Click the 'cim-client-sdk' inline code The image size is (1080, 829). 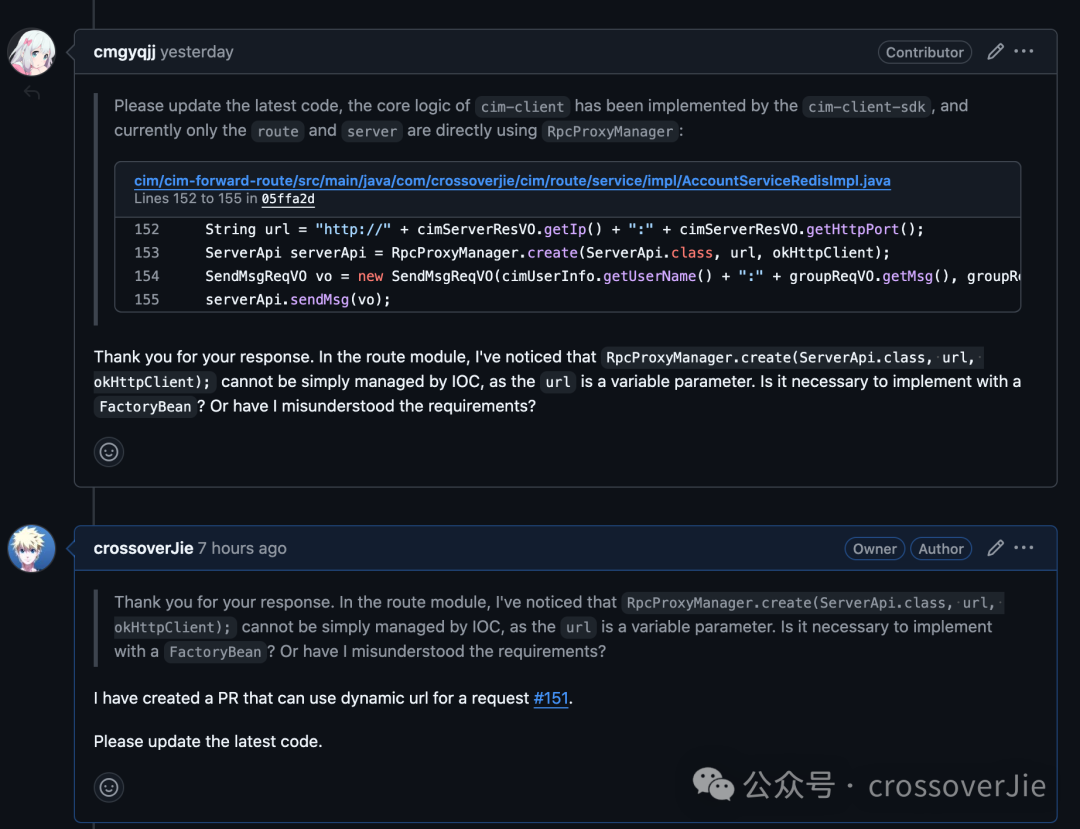pyautogui.click(x=866, y=107)
